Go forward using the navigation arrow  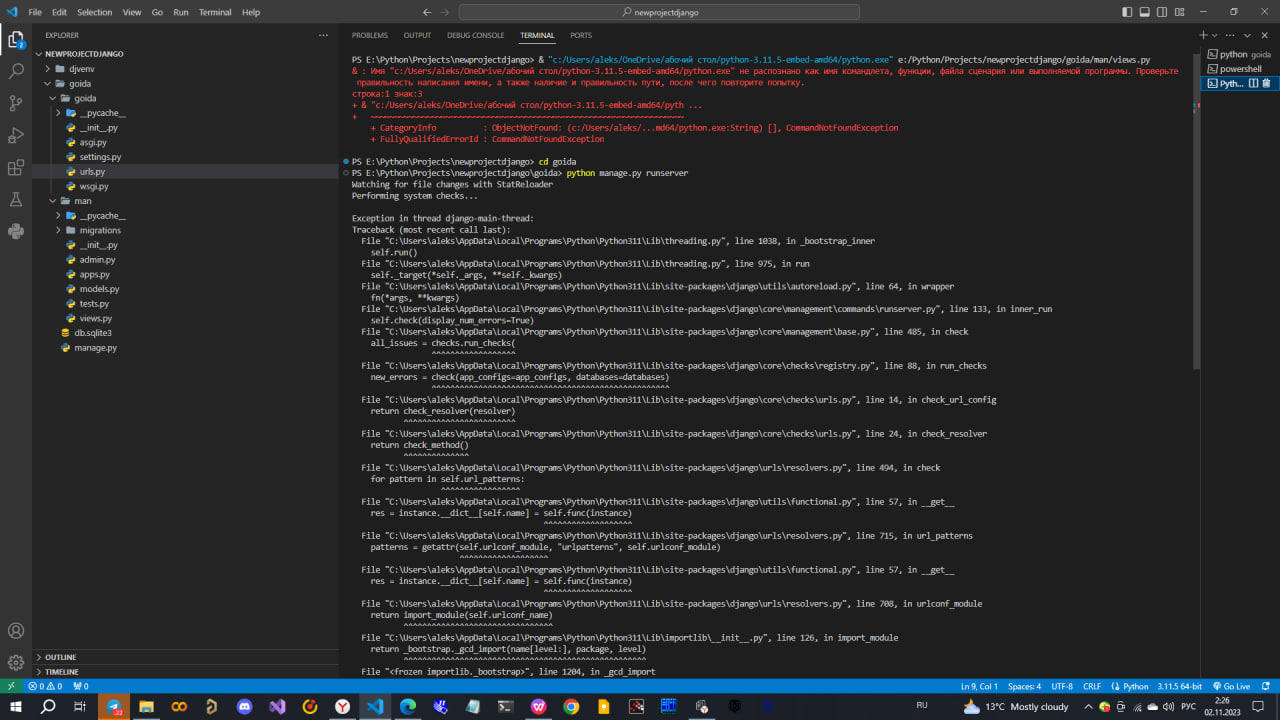pyautogui.click(x=446, y=12)
